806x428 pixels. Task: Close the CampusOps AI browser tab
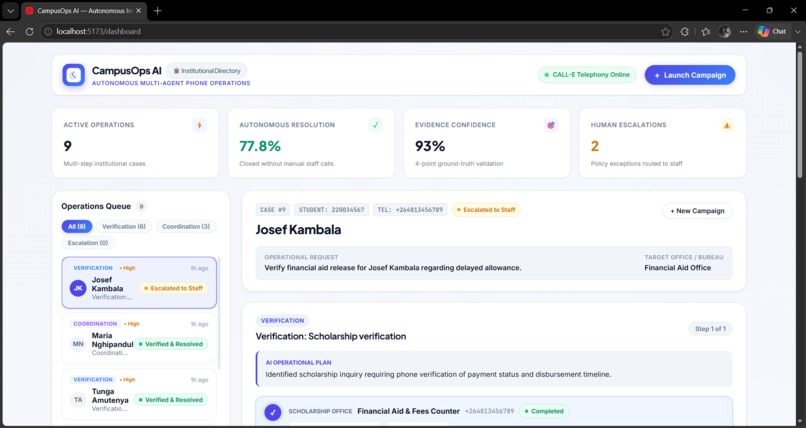pyautogui.click(x=138, y=11)
